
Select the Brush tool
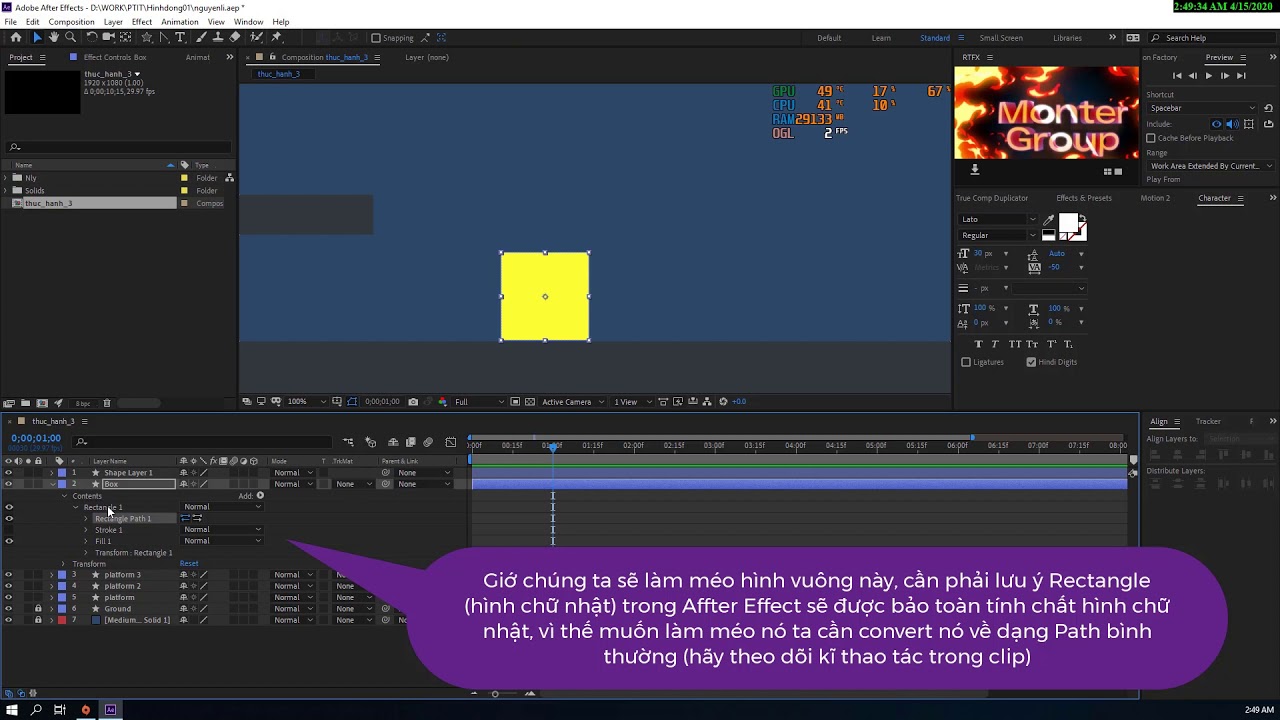click(x=202, y=38)
